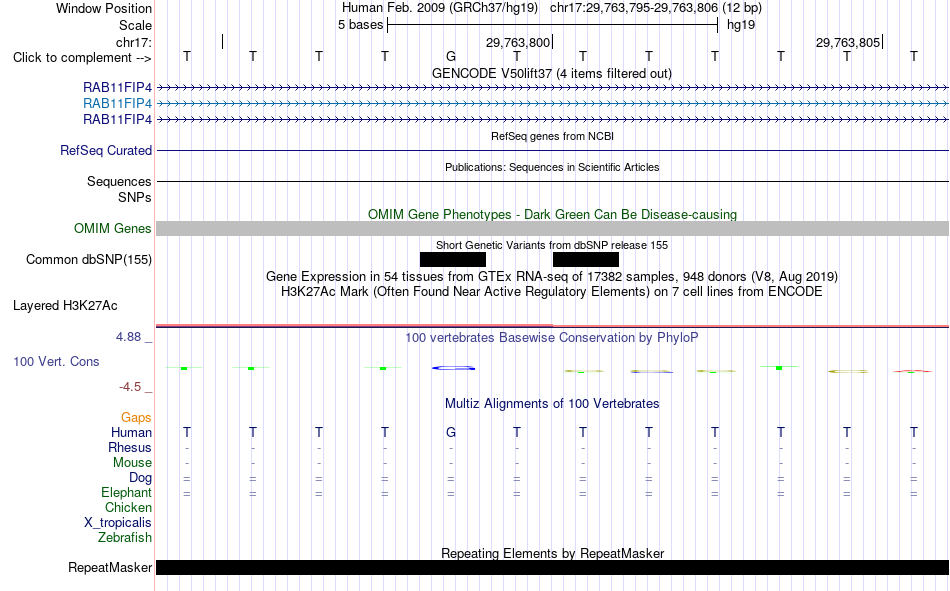Click the '5 bases' scale bar label
The width and height of the screenshot is (950, 591).
click(360, 25)
